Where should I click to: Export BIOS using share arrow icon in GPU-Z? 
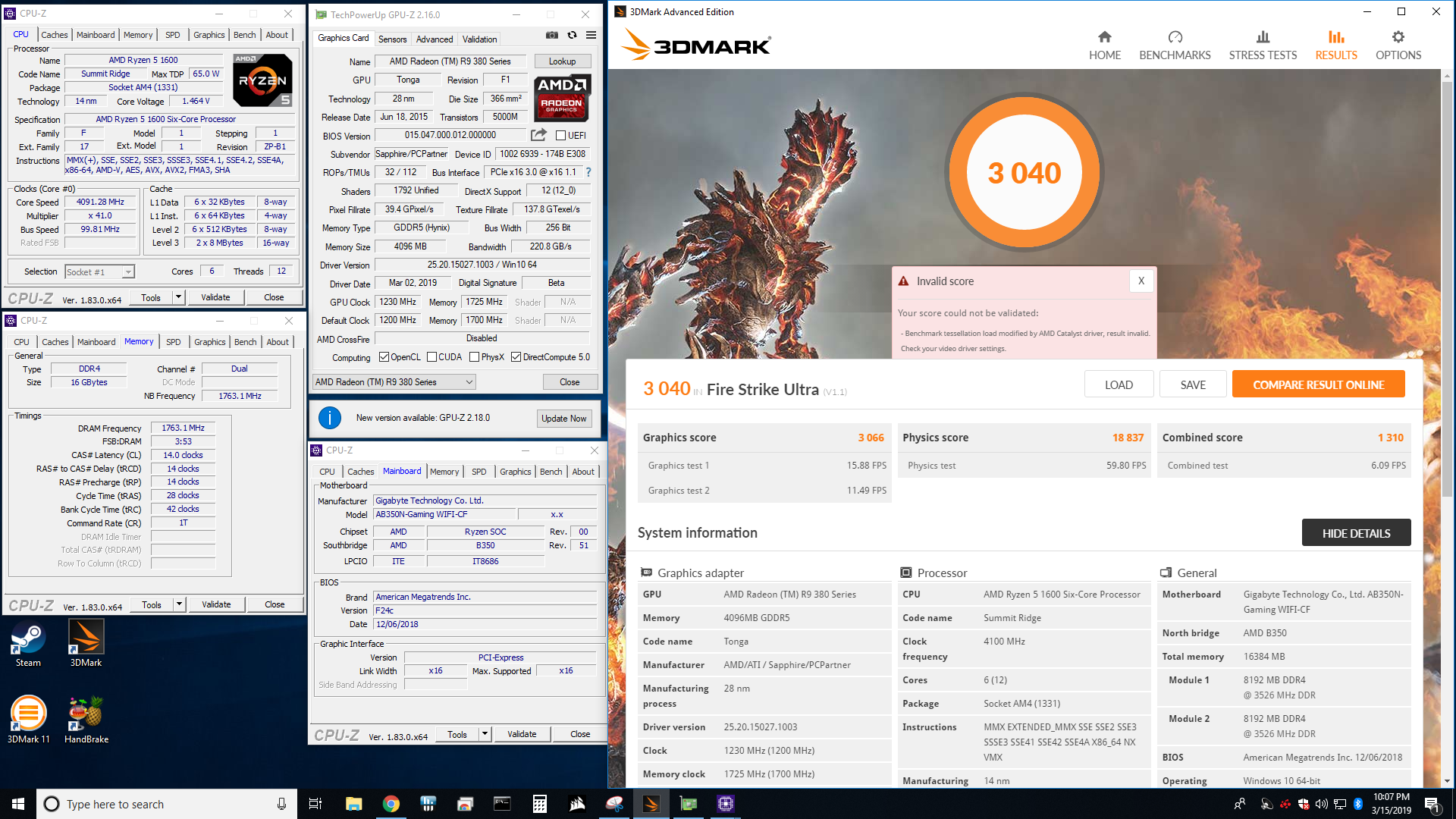click(538, 135)
